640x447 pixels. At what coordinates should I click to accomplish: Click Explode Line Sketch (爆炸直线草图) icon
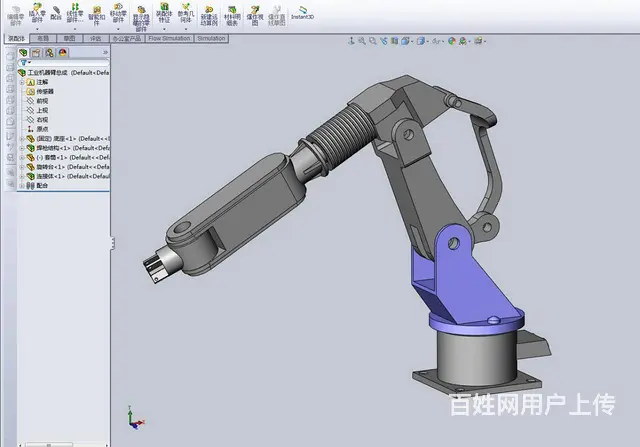click(x=276, y=16)
